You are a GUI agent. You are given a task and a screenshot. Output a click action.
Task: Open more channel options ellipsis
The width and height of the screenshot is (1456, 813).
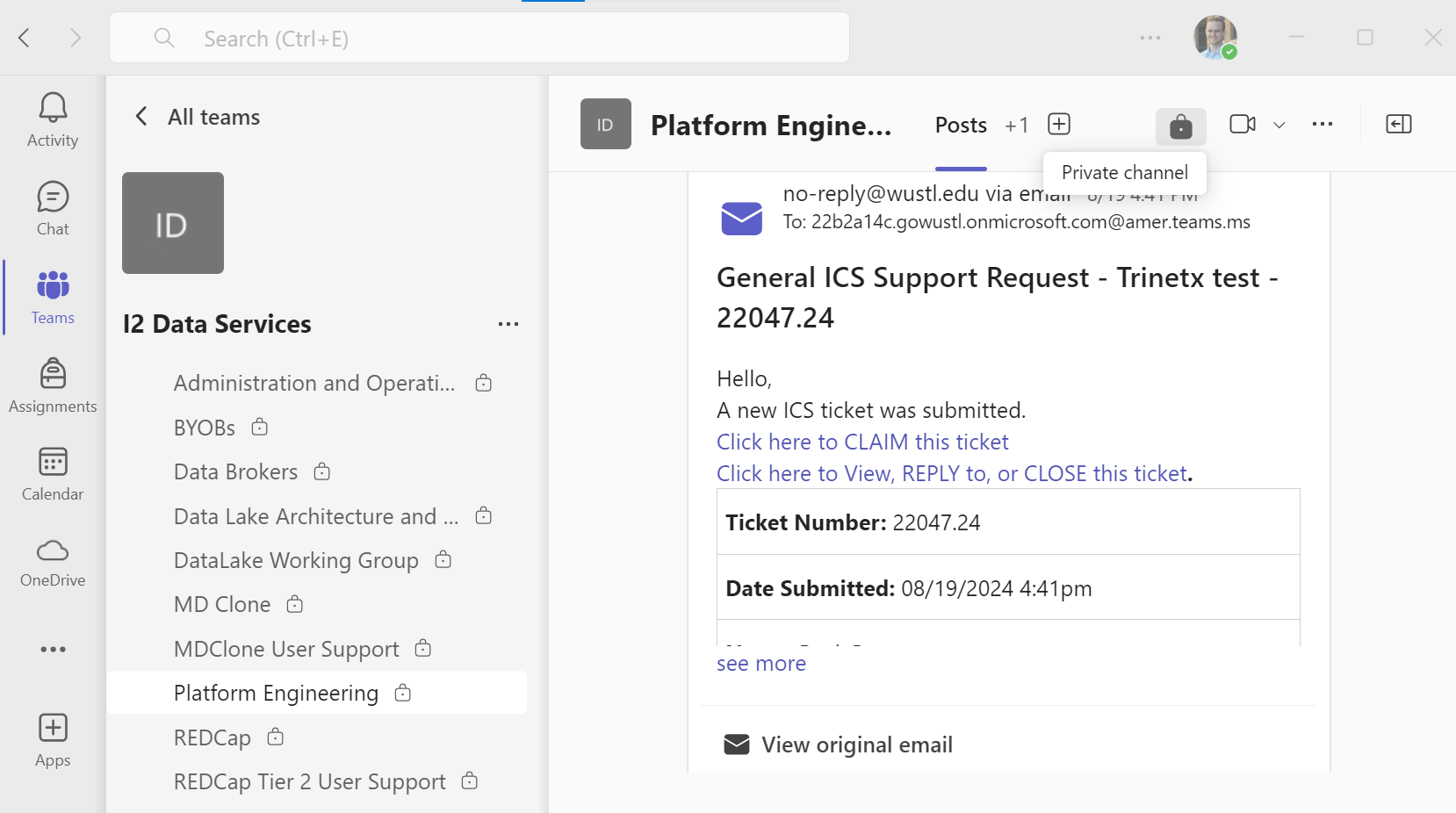pos(1323,125)
